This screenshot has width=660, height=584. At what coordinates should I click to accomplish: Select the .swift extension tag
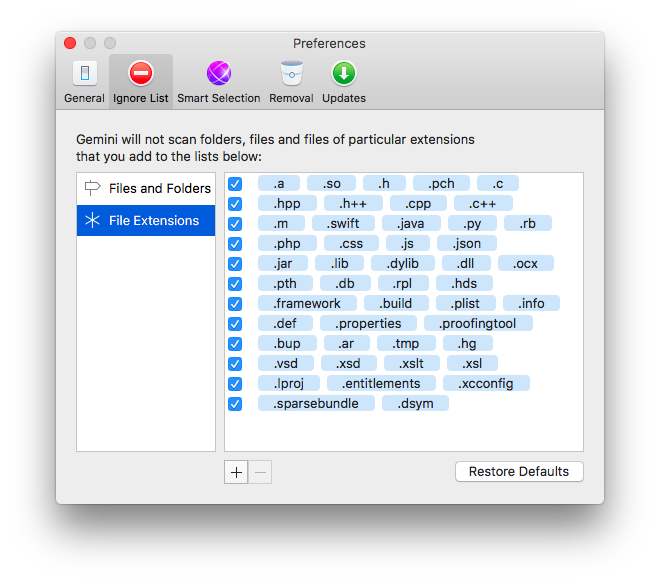(x=343, y=223)
